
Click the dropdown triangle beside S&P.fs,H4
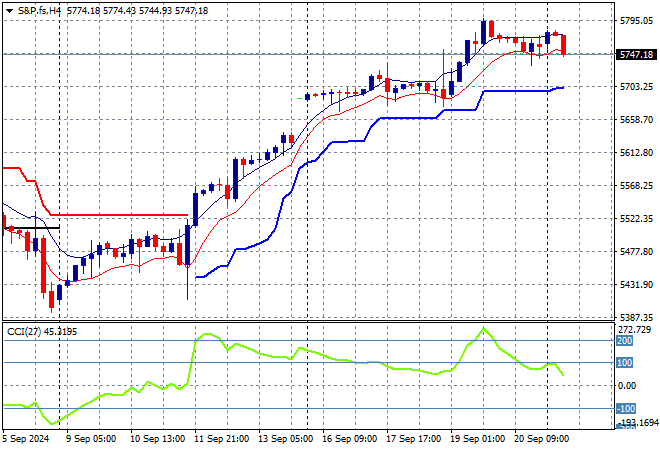(x=10, y=9)
